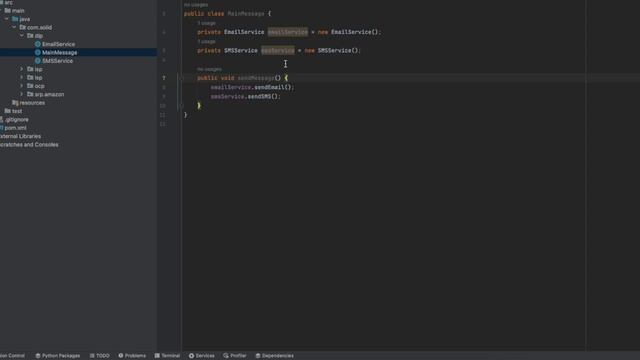The image size is (640, 360).
Task: Show the Problems tool window
Action: (x=132, y=356)
